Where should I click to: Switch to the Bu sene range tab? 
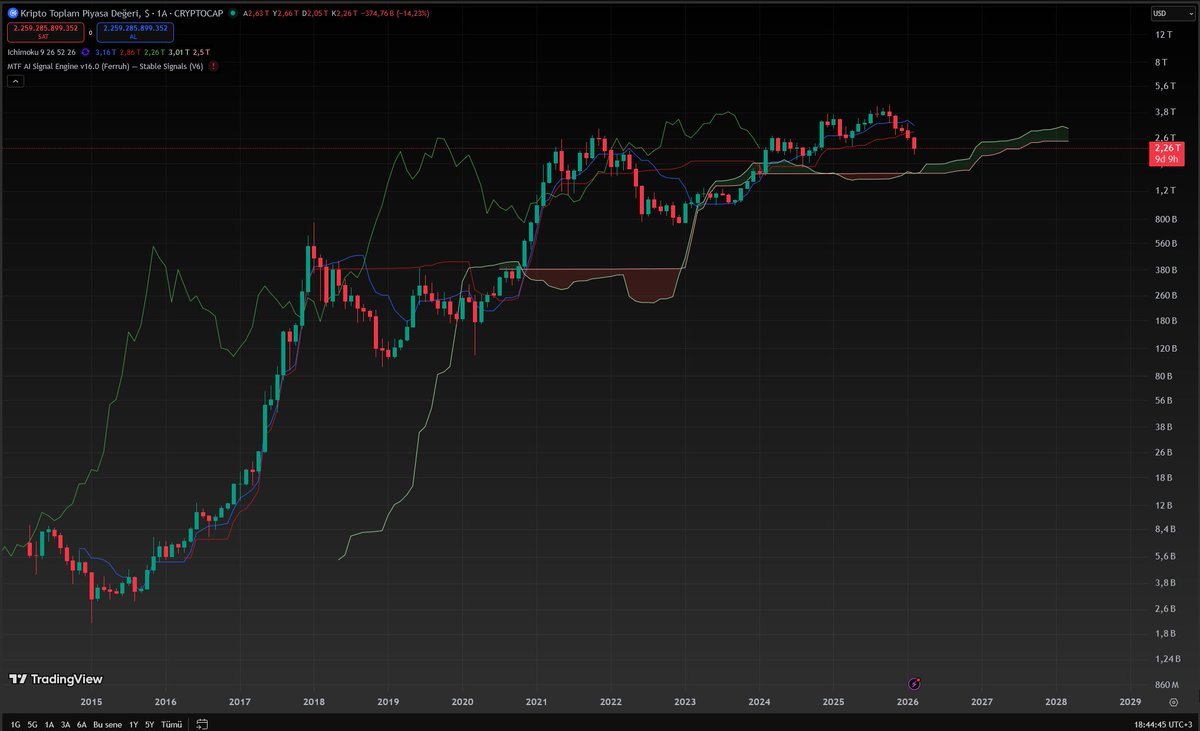click(107, 723)
